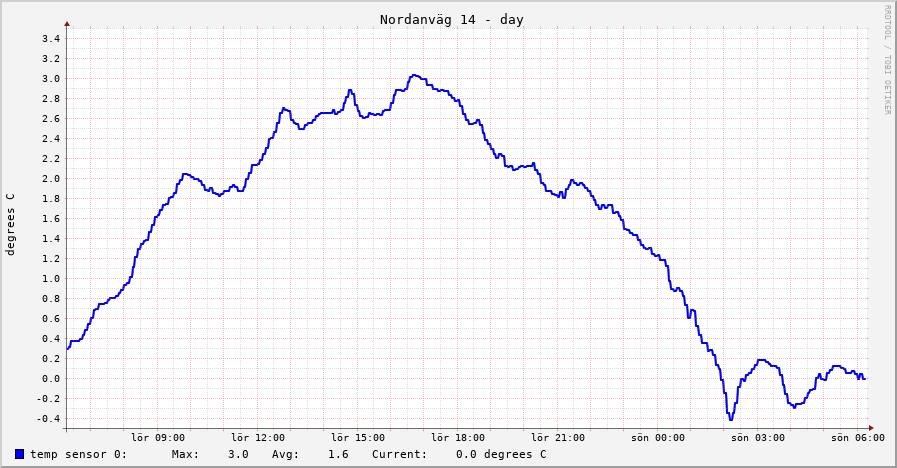Select the lör 21:00 time label
The width and height of the screenshot is (897, 468).
(558, 437)
